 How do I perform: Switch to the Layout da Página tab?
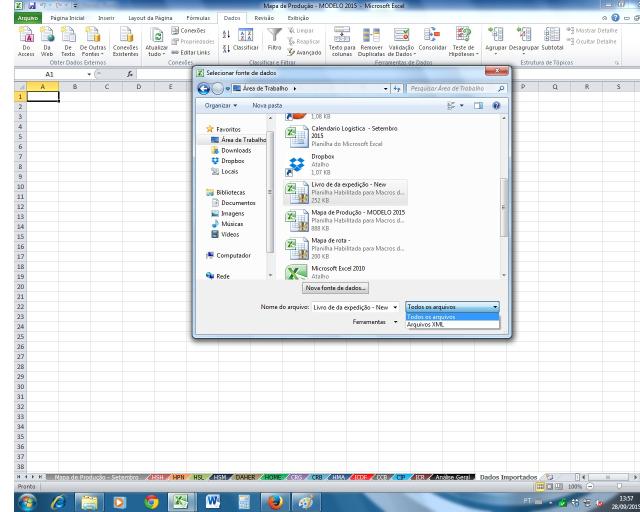150,18
